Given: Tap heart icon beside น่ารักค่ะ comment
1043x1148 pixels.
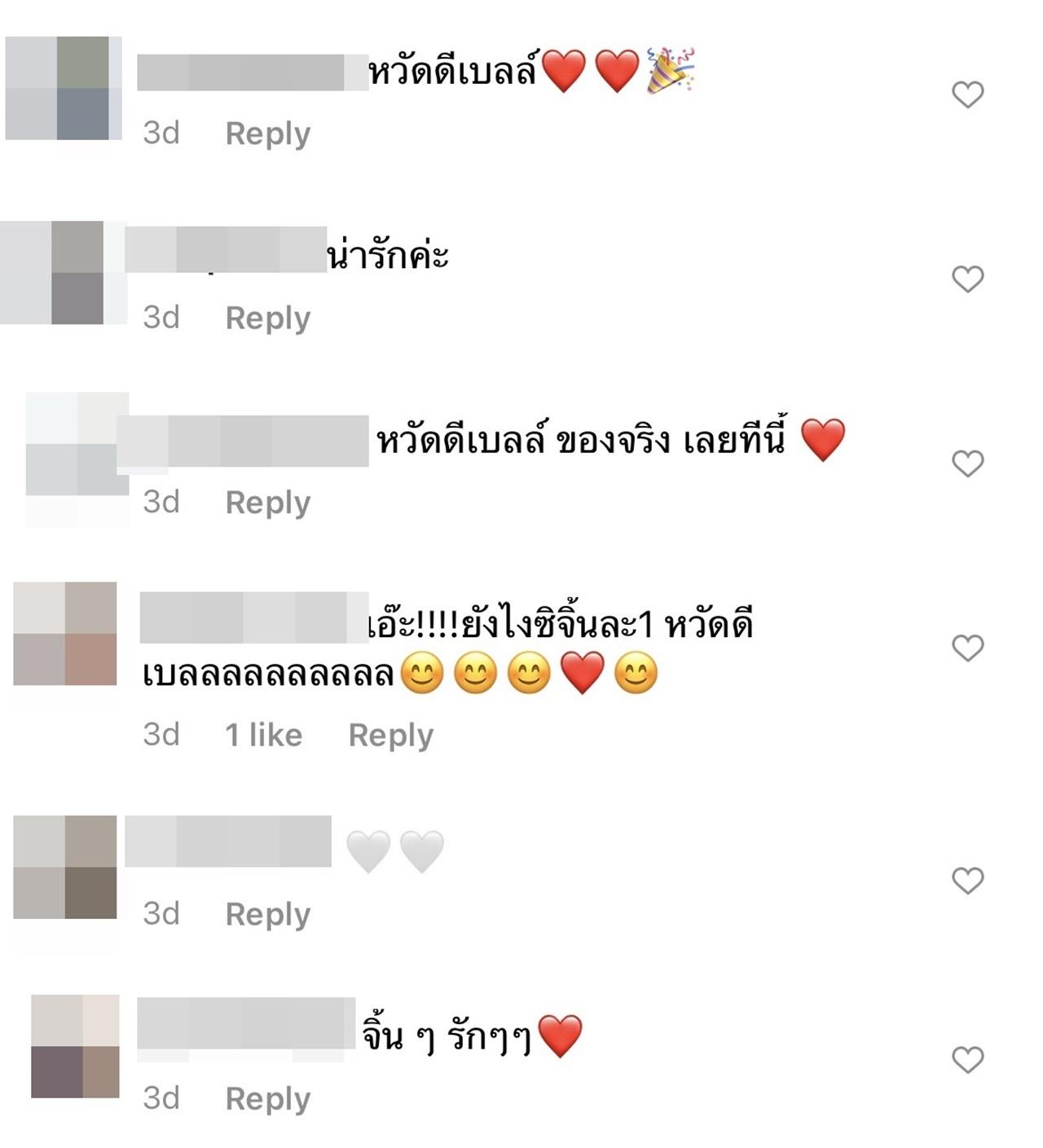Looking at the screenshot, I should [x=968, y=279].
